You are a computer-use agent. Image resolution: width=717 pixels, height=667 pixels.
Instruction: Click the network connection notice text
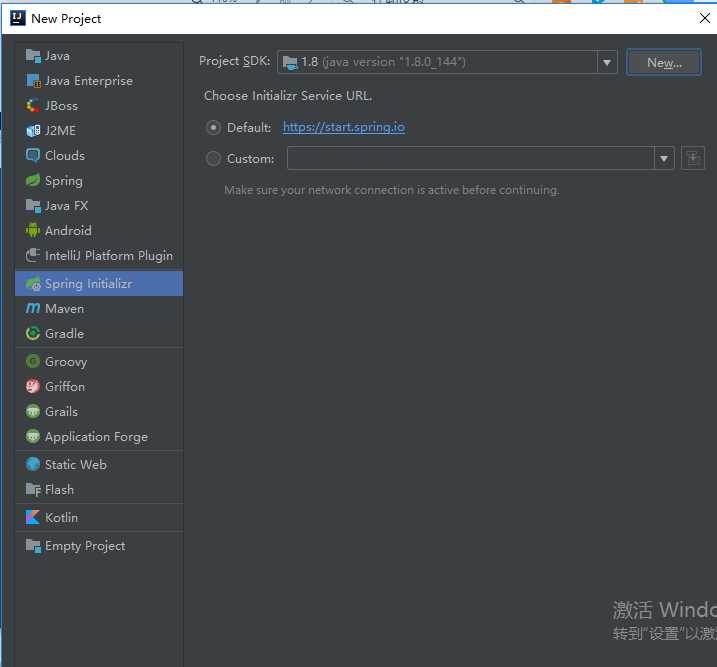(391, 190)
